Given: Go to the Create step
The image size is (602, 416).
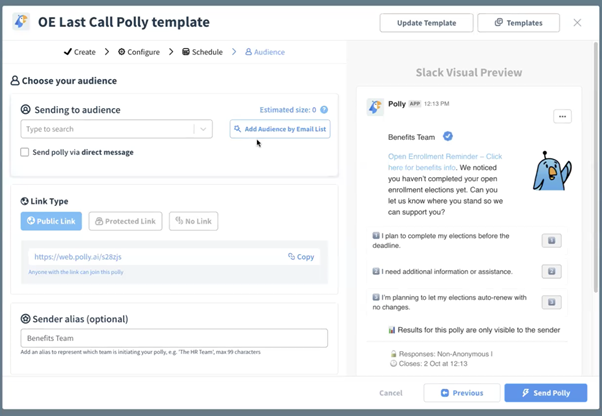Looking at the screenshot, I should [x=80, y=52].
